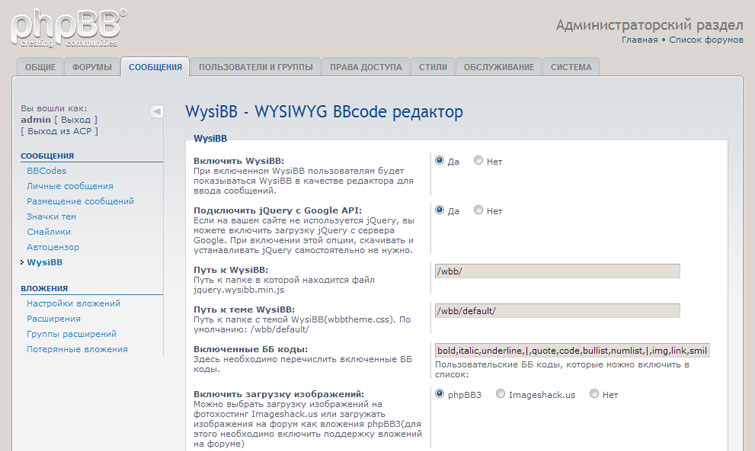
Task: Switch to the СООБЩЕНИЯ tab
Action: click(155, 67)
